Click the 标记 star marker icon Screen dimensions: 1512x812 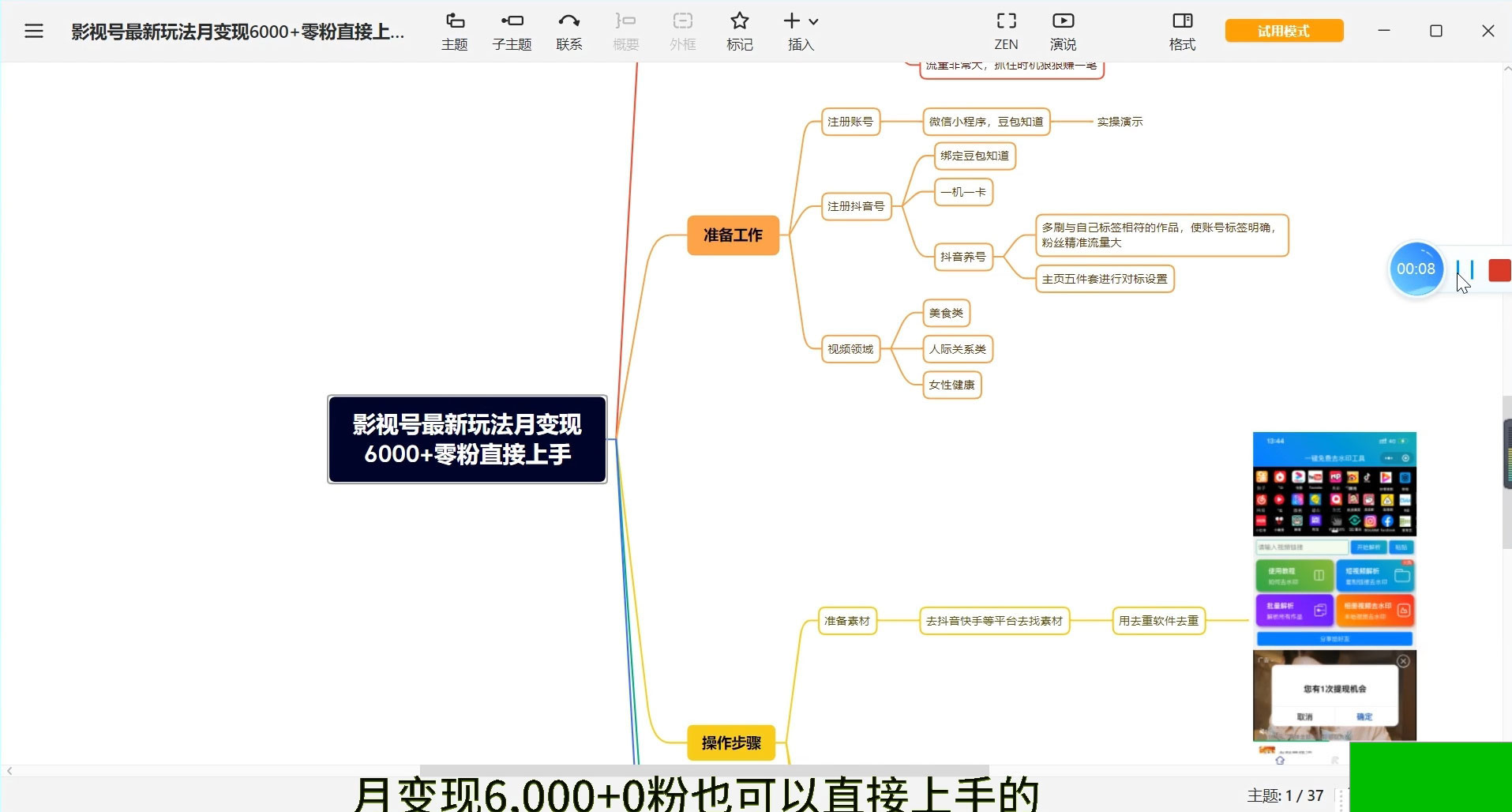tap(739, 30)
